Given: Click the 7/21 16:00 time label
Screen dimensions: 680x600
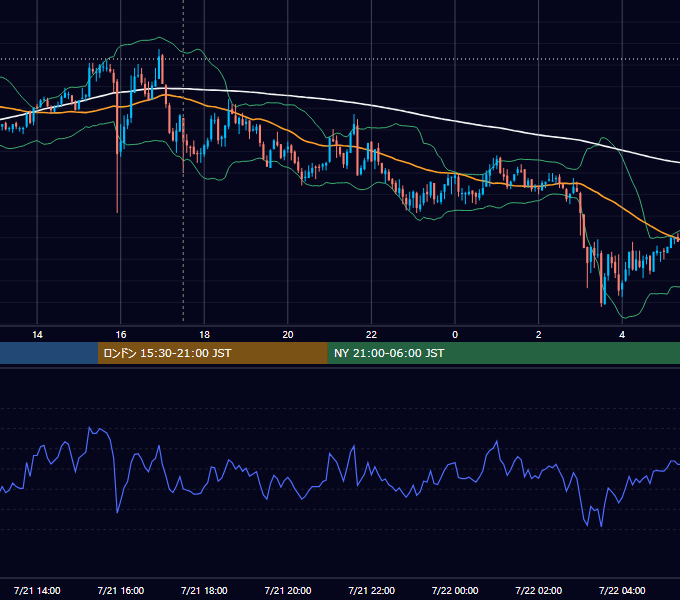Looking at the screenshot, I should [121, 590].
